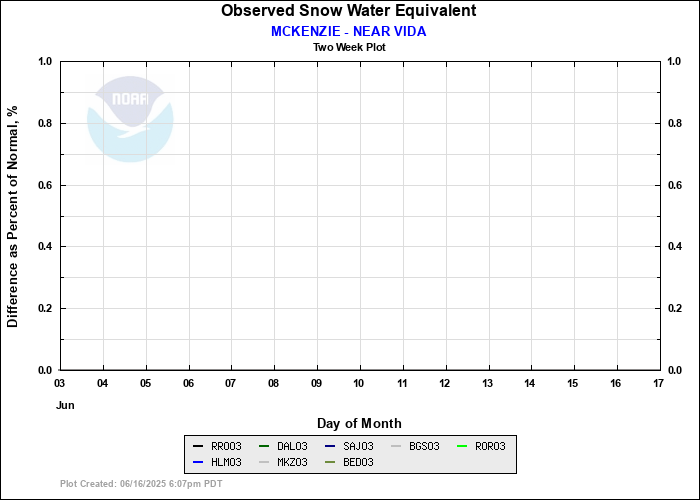
Task: Click the RRO03 legend entry
Action: coord(217,446)
